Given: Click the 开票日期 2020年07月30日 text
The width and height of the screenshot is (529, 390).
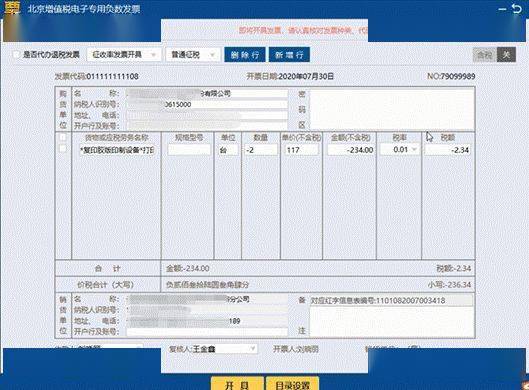Looking at the screenshot, I should tap(290, 76).
